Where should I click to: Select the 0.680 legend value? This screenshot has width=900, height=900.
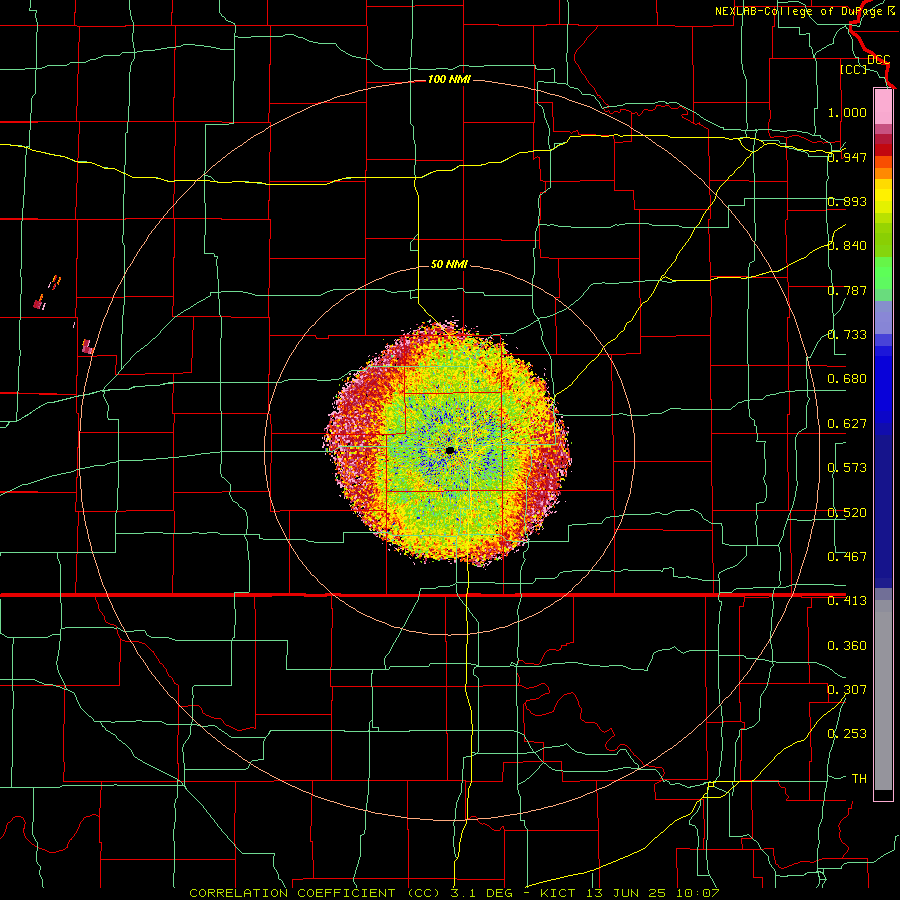click(847, 378)
